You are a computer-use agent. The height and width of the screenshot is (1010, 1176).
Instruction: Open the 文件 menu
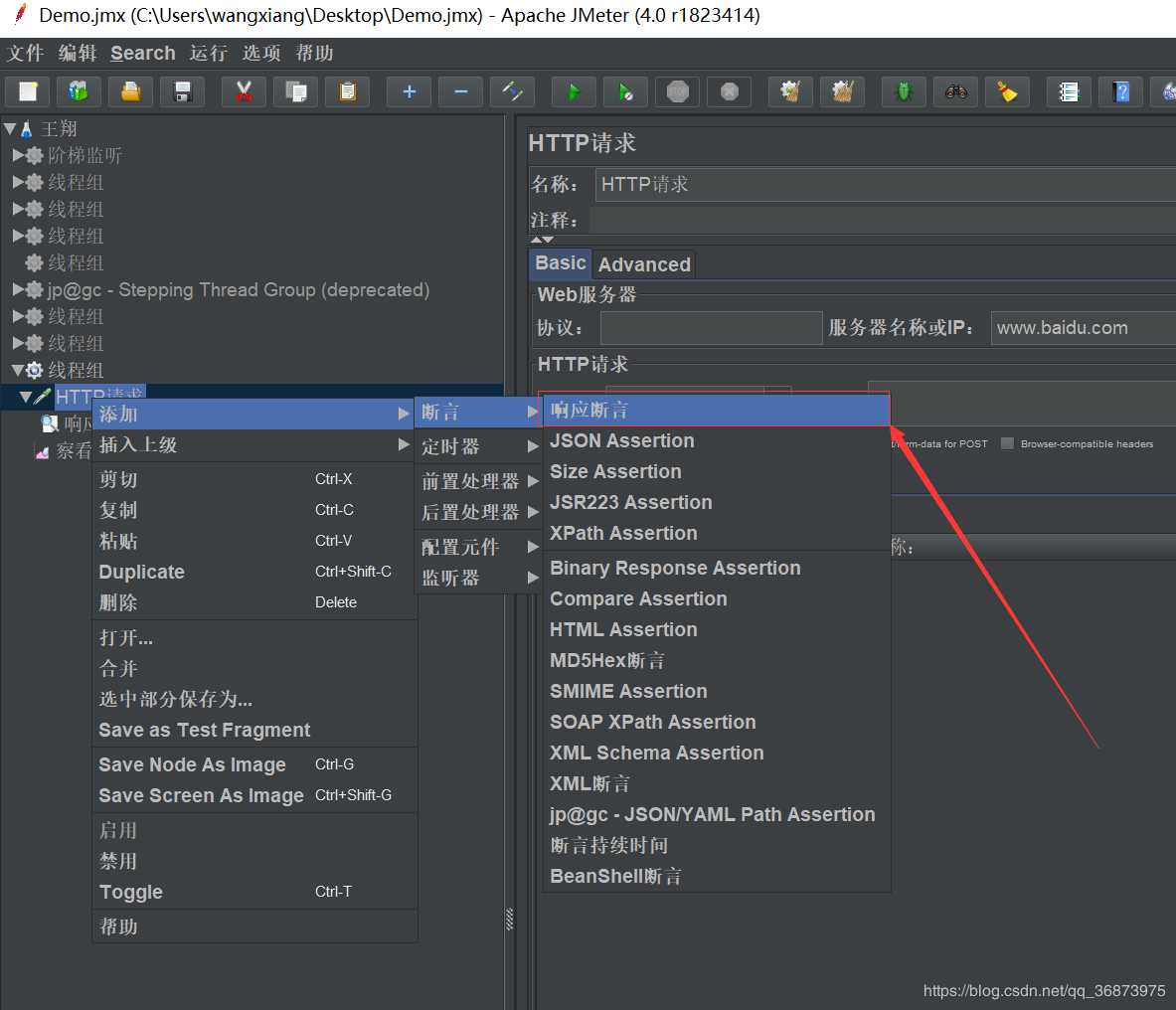coord(26,54)
